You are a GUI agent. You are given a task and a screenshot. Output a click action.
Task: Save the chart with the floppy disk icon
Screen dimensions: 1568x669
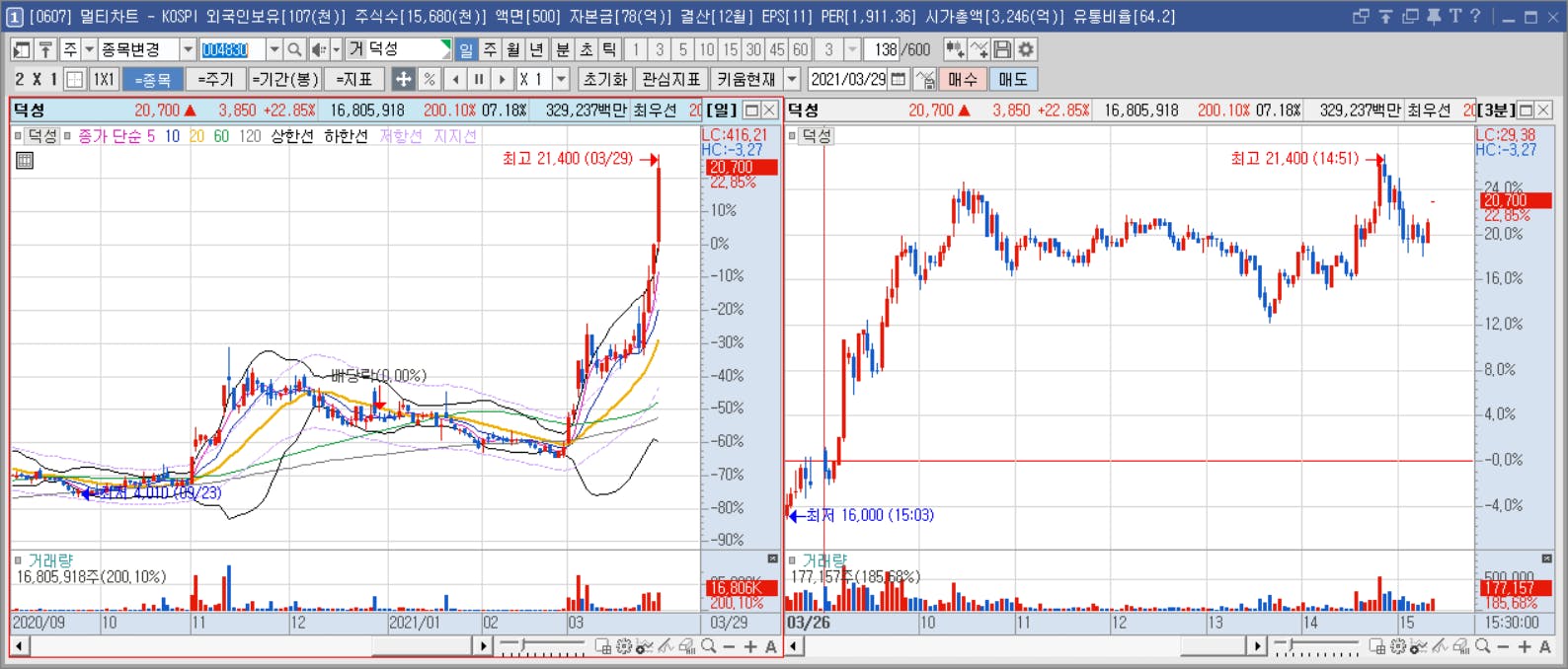[x=1003, y=49]
